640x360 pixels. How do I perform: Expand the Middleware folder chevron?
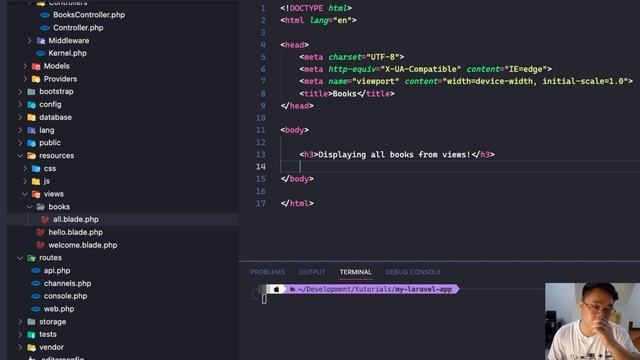(29, 40)
